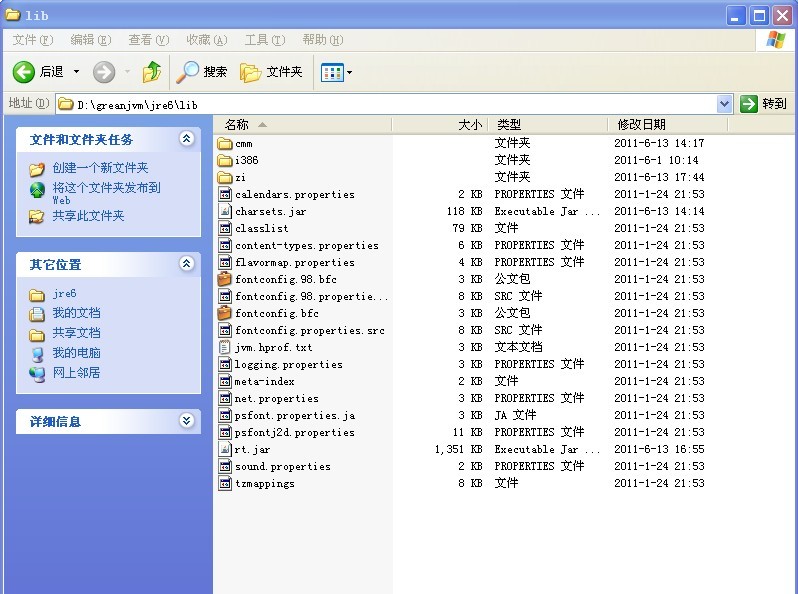This screenshot has width=798, height=594.
Task: Click 创建一个新文件夹 link
Action: tap(100, 168)
